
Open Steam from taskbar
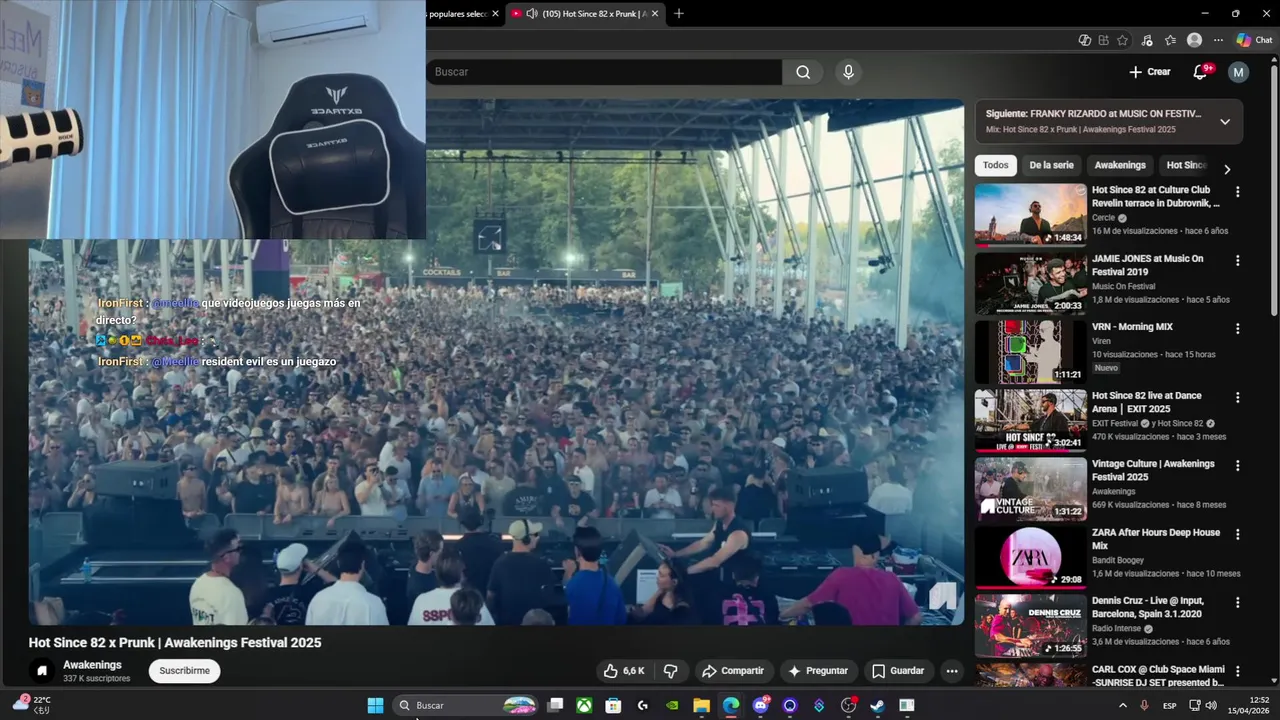pos(877,705)
